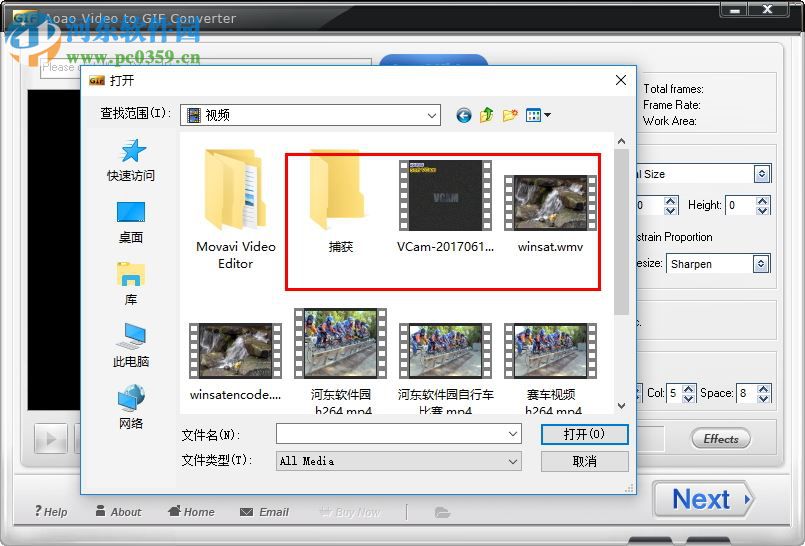Go up one folder level
The width and height of the screenshot is (805, 546).
click(487, 115)
